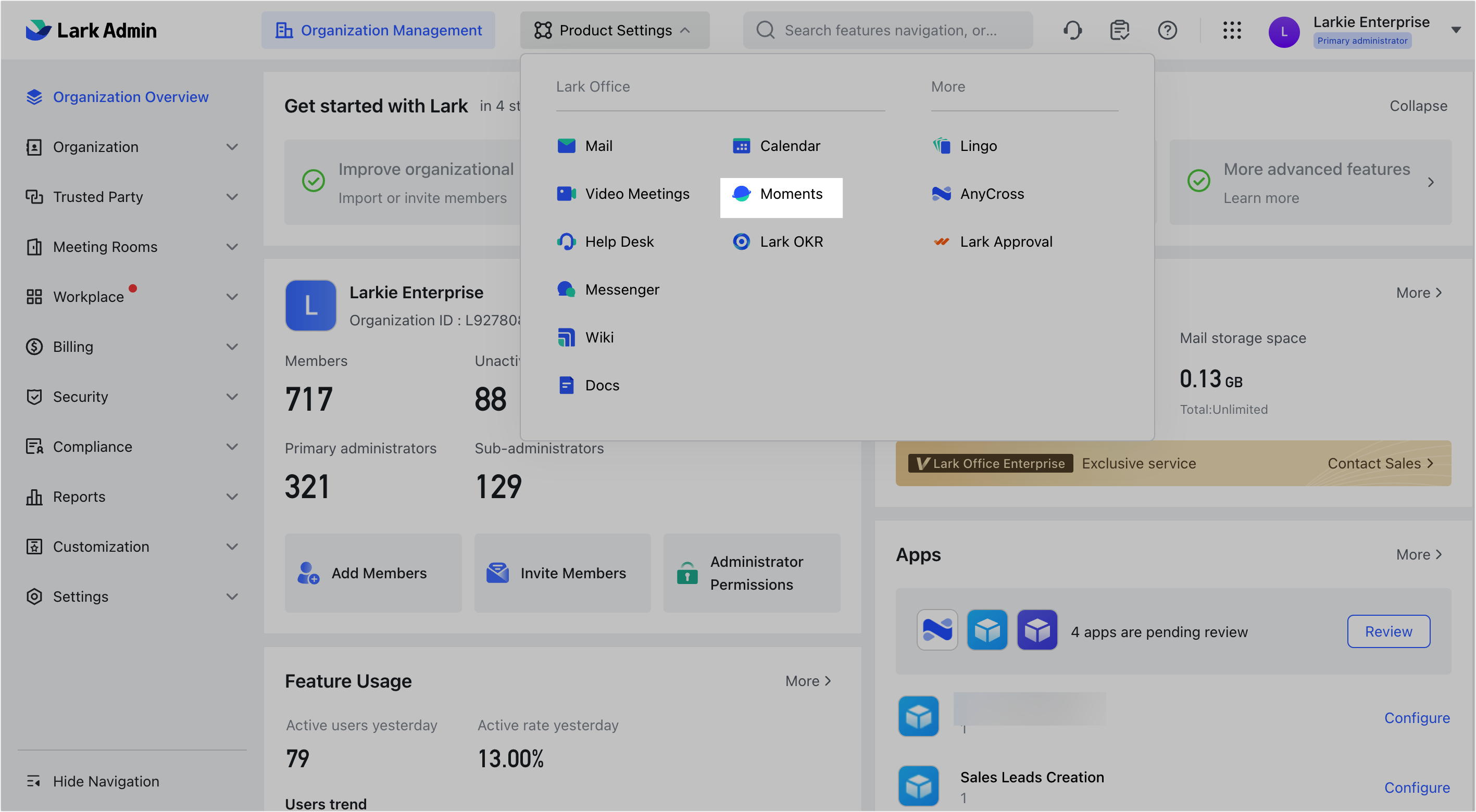Viewport: 1476px width, 812px height.
Task: Open Calendar product settings
Action: tap(776, 146)
